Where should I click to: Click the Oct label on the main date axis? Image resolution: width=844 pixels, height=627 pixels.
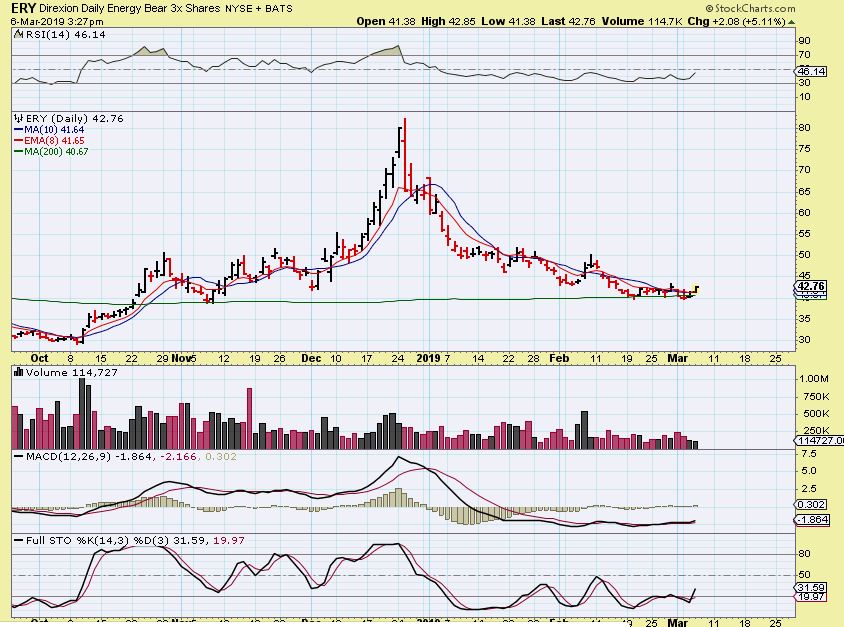click(39, 358)
